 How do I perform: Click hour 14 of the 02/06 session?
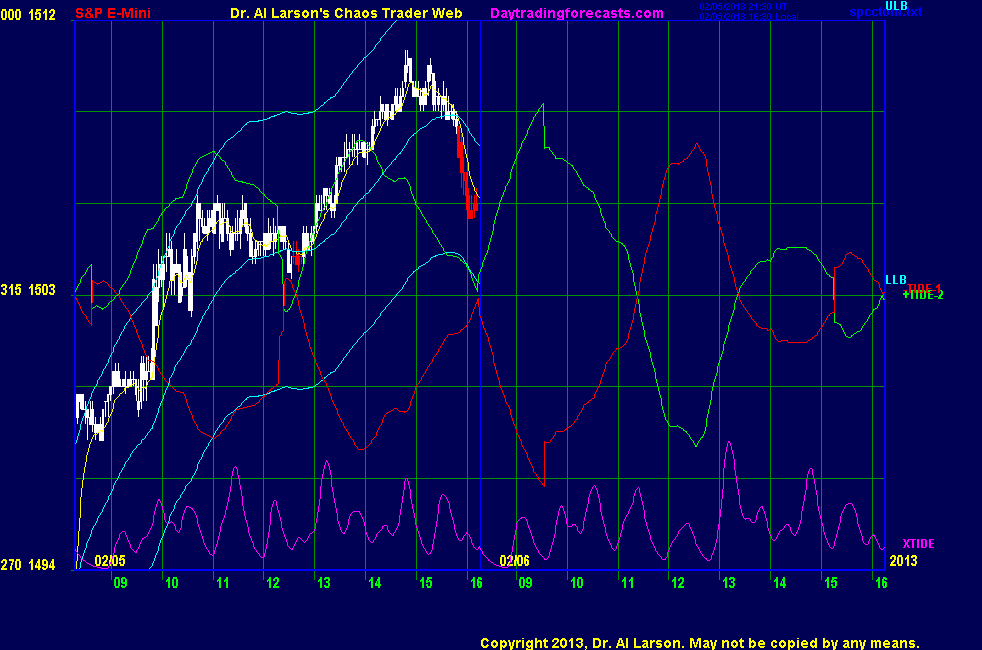pos(780,583)
